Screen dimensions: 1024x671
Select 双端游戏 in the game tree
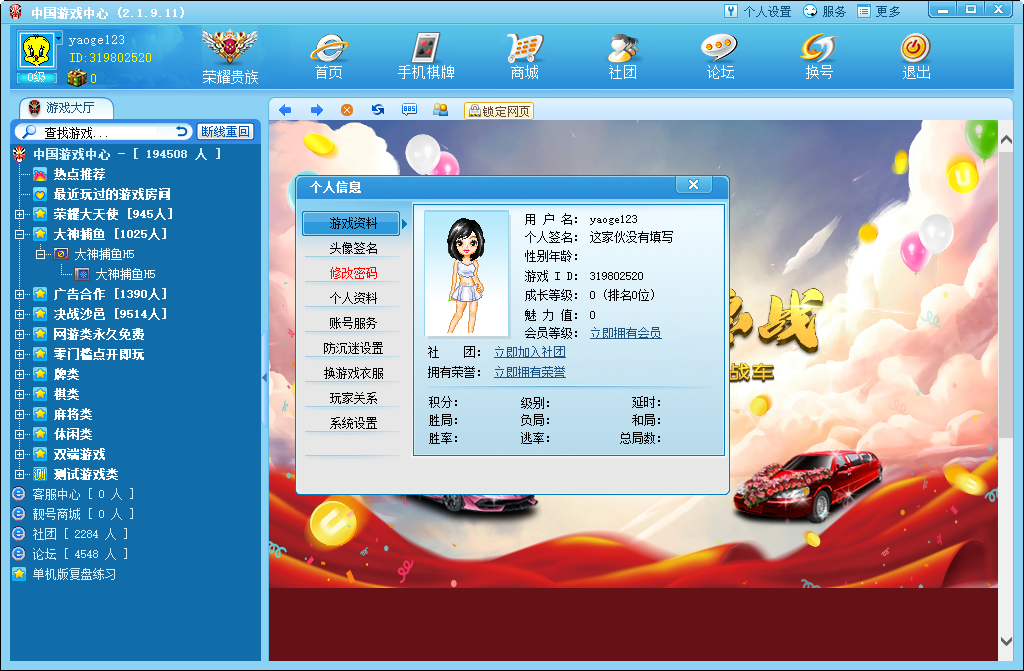pyautogui.click(x=79, y=454)
